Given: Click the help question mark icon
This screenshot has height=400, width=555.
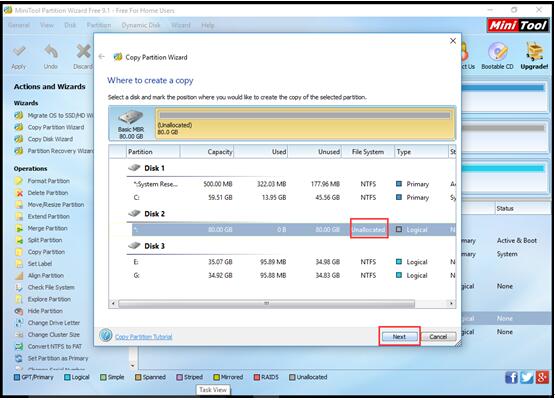Looking at the screenshot, I should [x=105, y=335].
